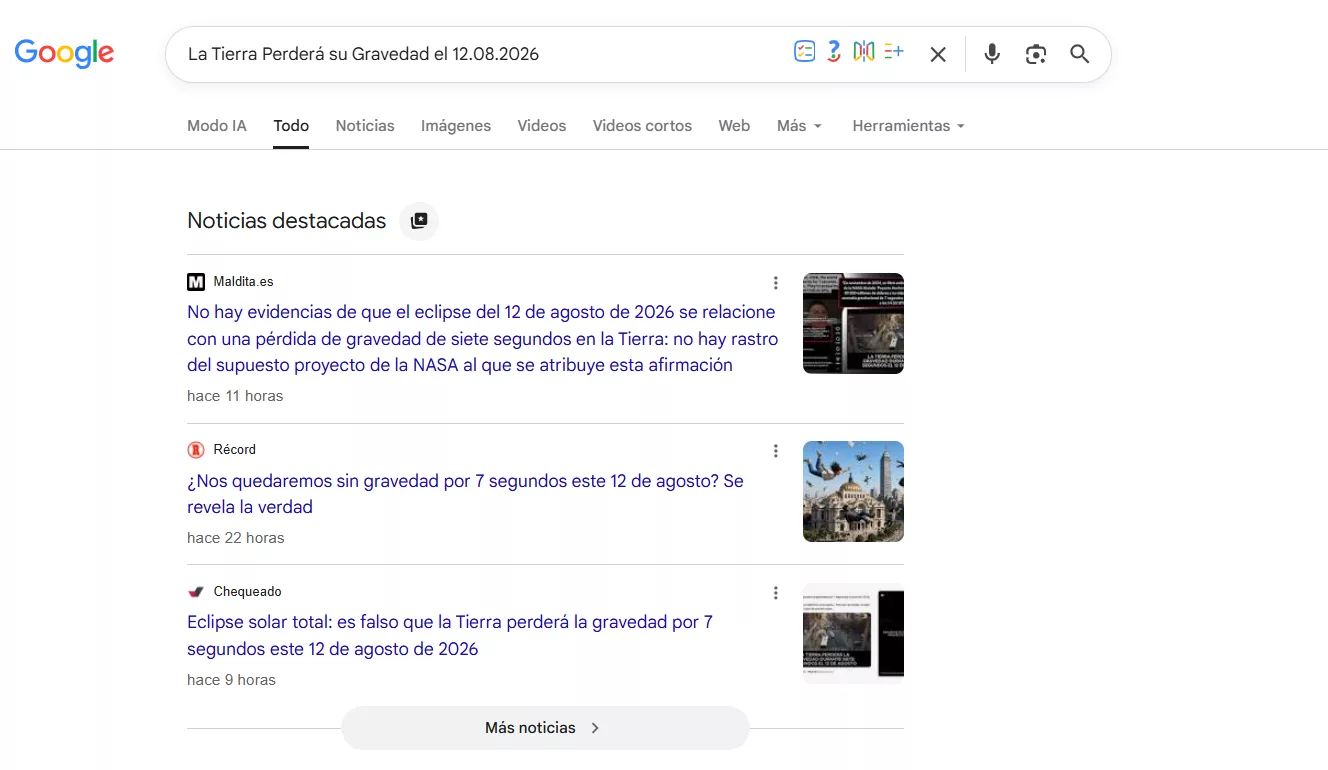Click the Récord article thumbnail
The image size is (1328, 770).
pos(853,492)
